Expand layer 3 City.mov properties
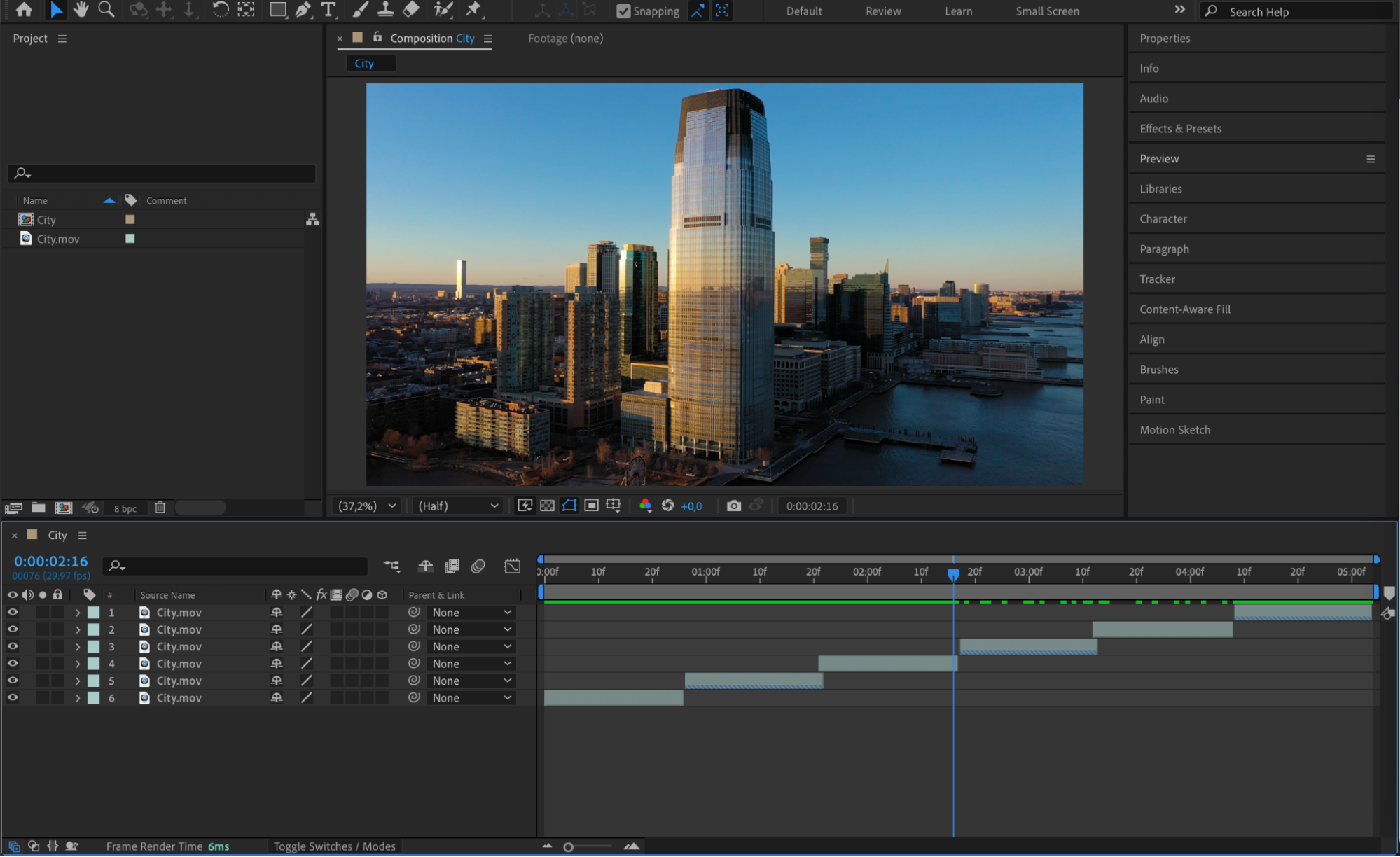 coord(77,646)
